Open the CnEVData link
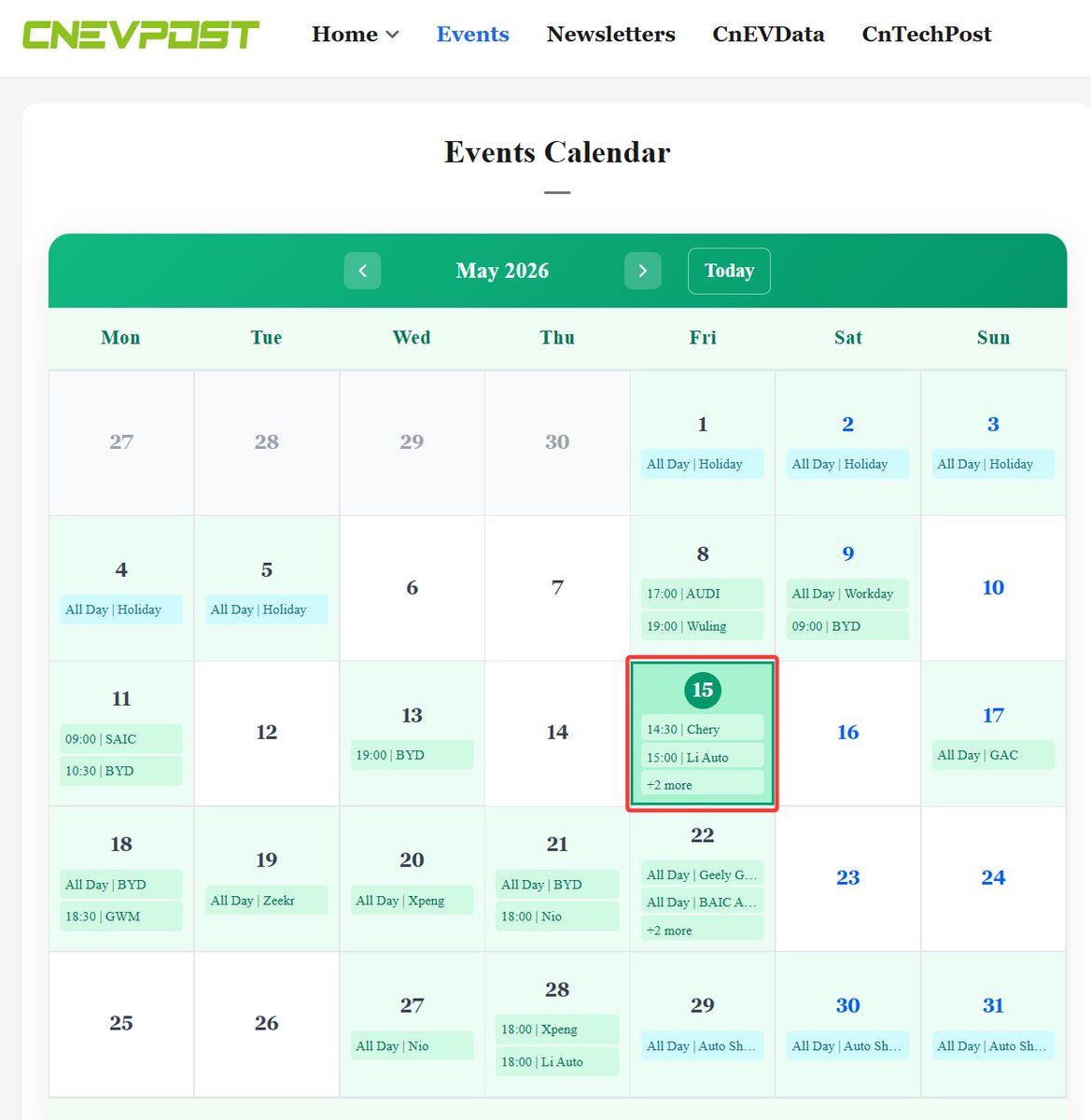 coord(768,35)
